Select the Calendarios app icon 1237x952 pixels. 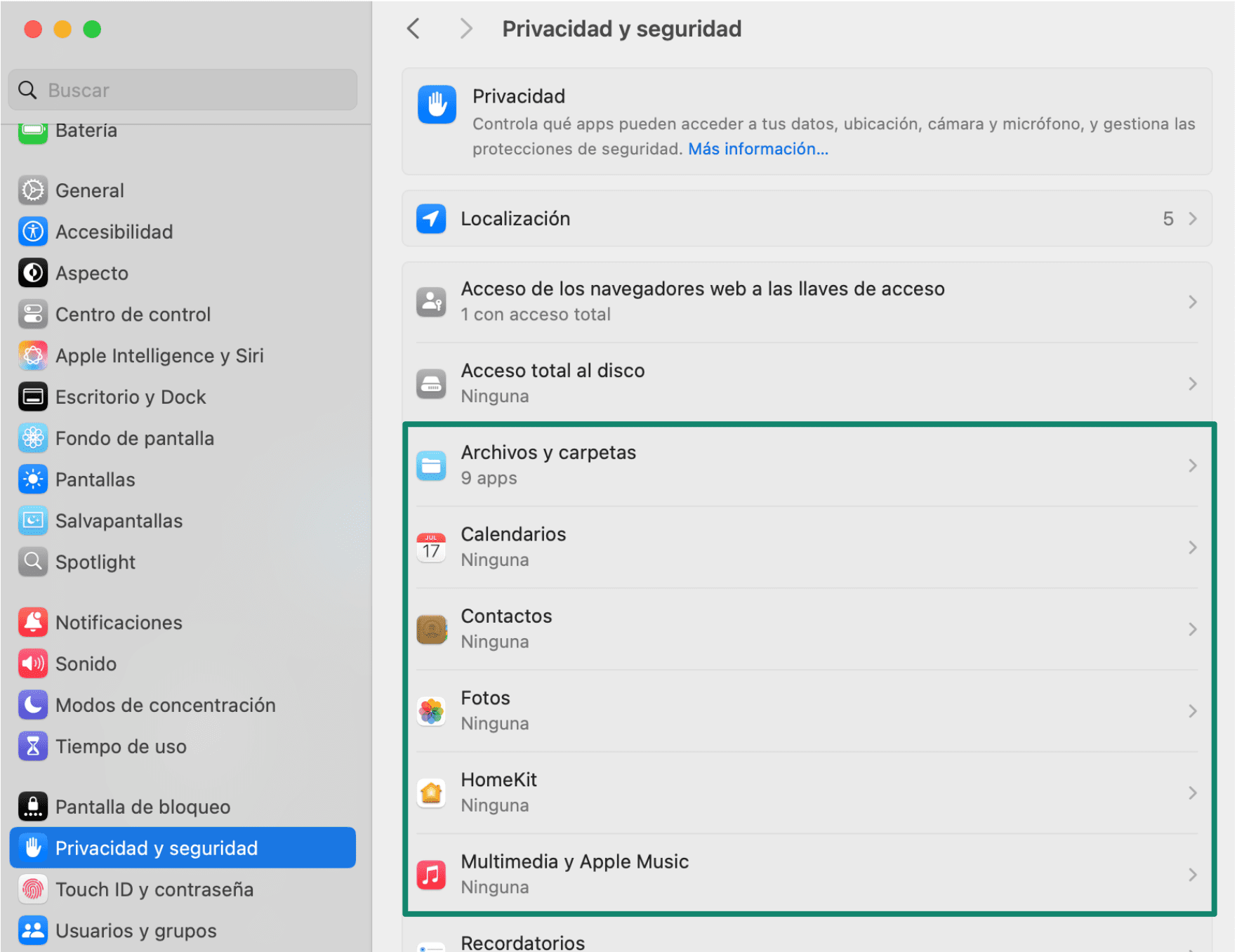pyautogui.click(x=431, y=547)
